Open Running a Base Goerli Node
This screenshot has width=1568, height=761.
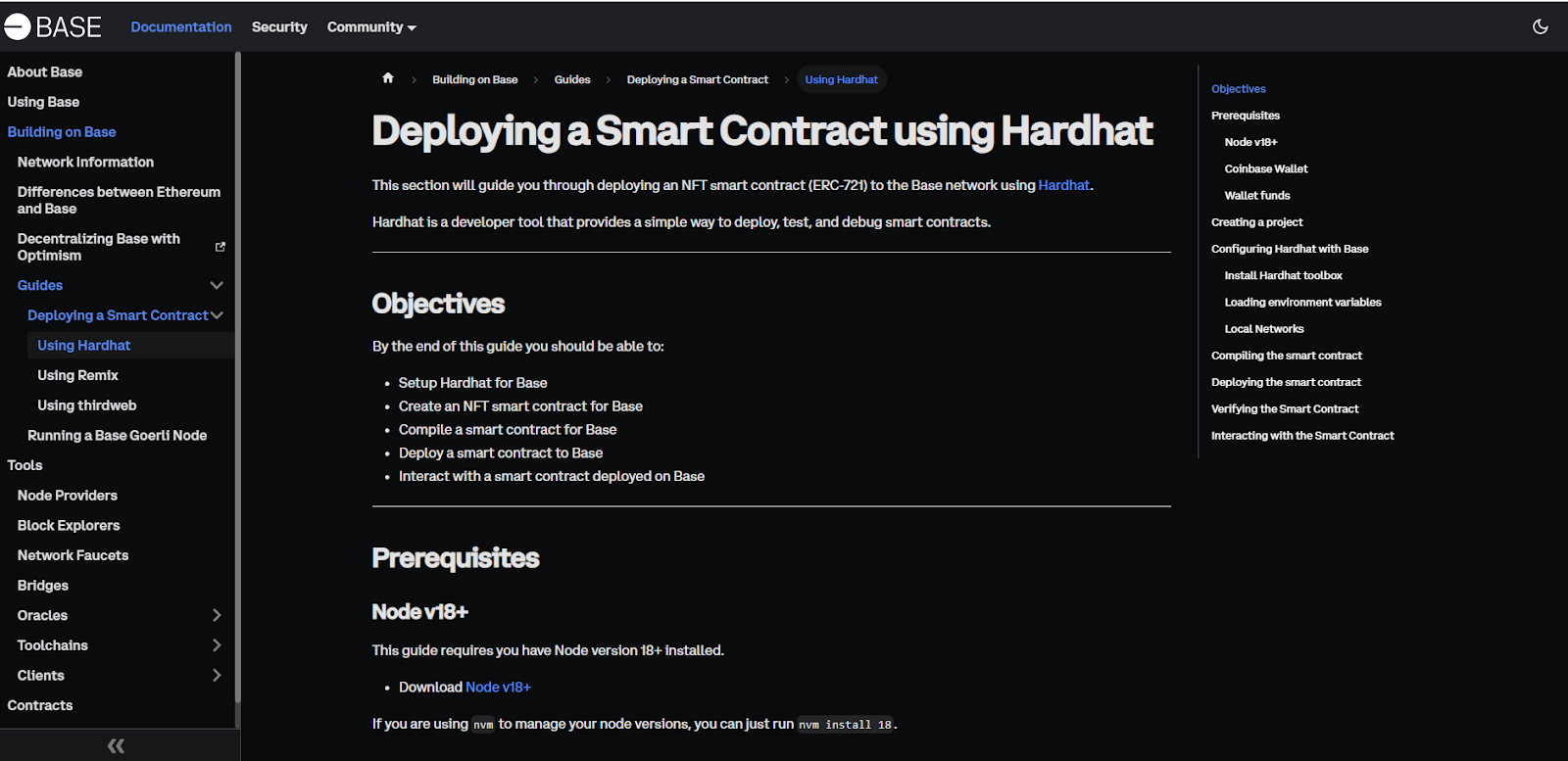(x=117, y=435)
